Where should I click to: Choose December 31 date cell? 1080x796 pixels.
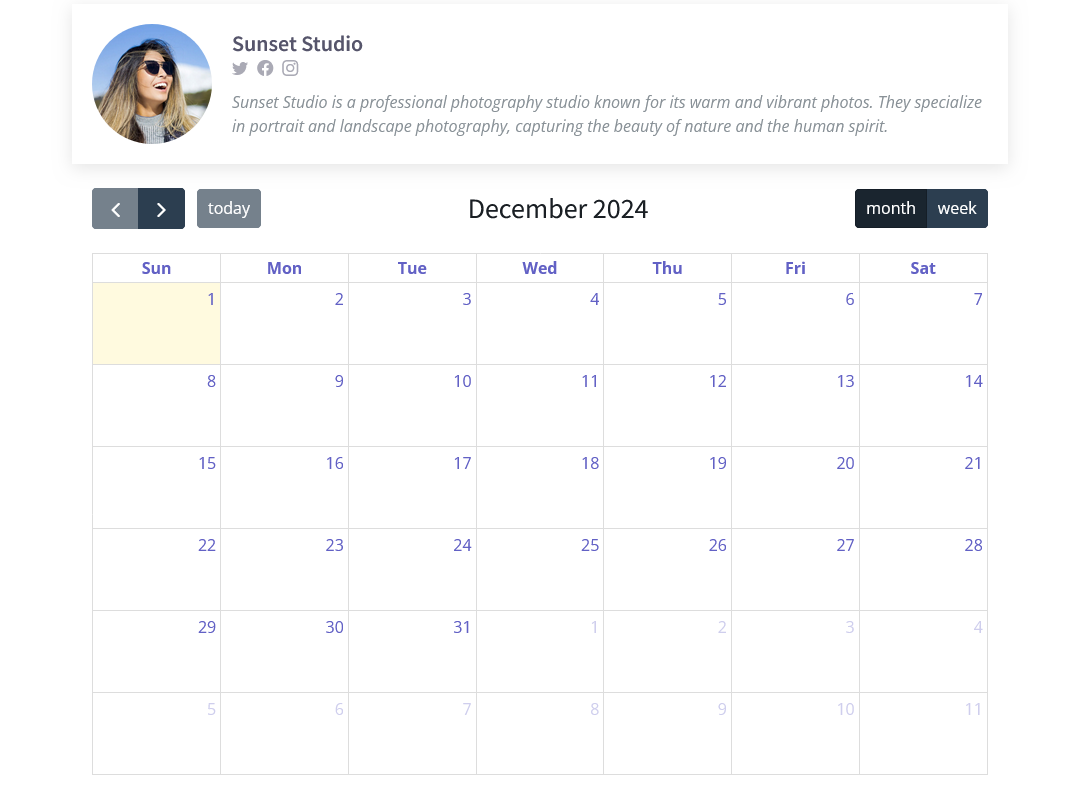click(412, 651)
